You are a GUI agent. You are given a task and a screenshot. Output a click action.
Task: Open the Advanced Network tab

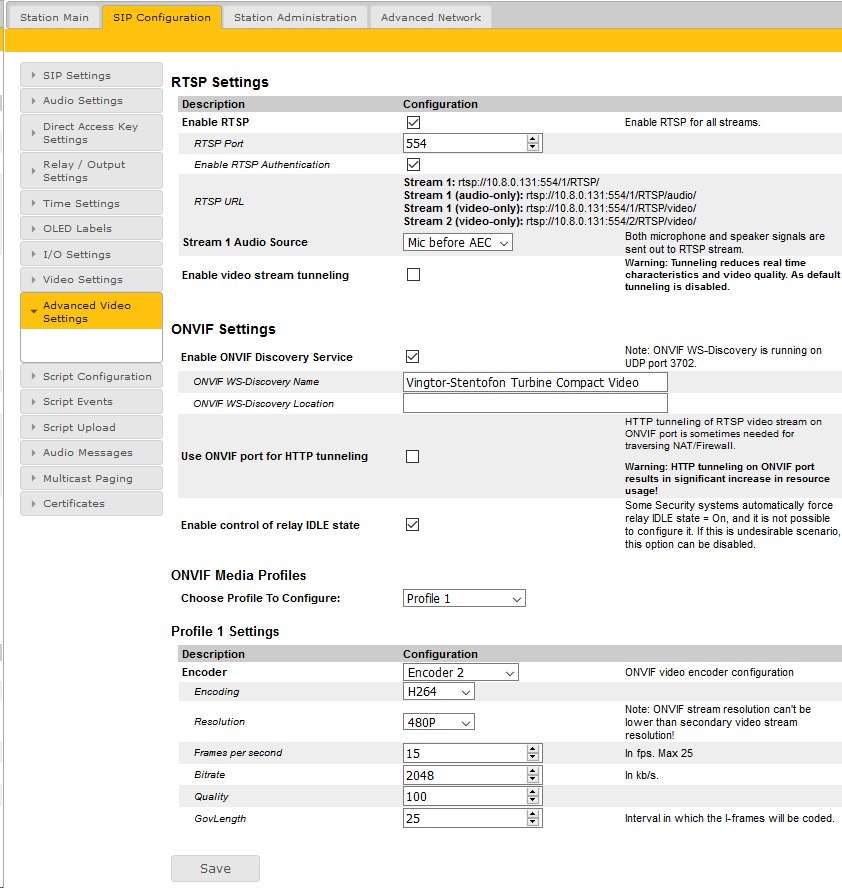tap(430, 17)
